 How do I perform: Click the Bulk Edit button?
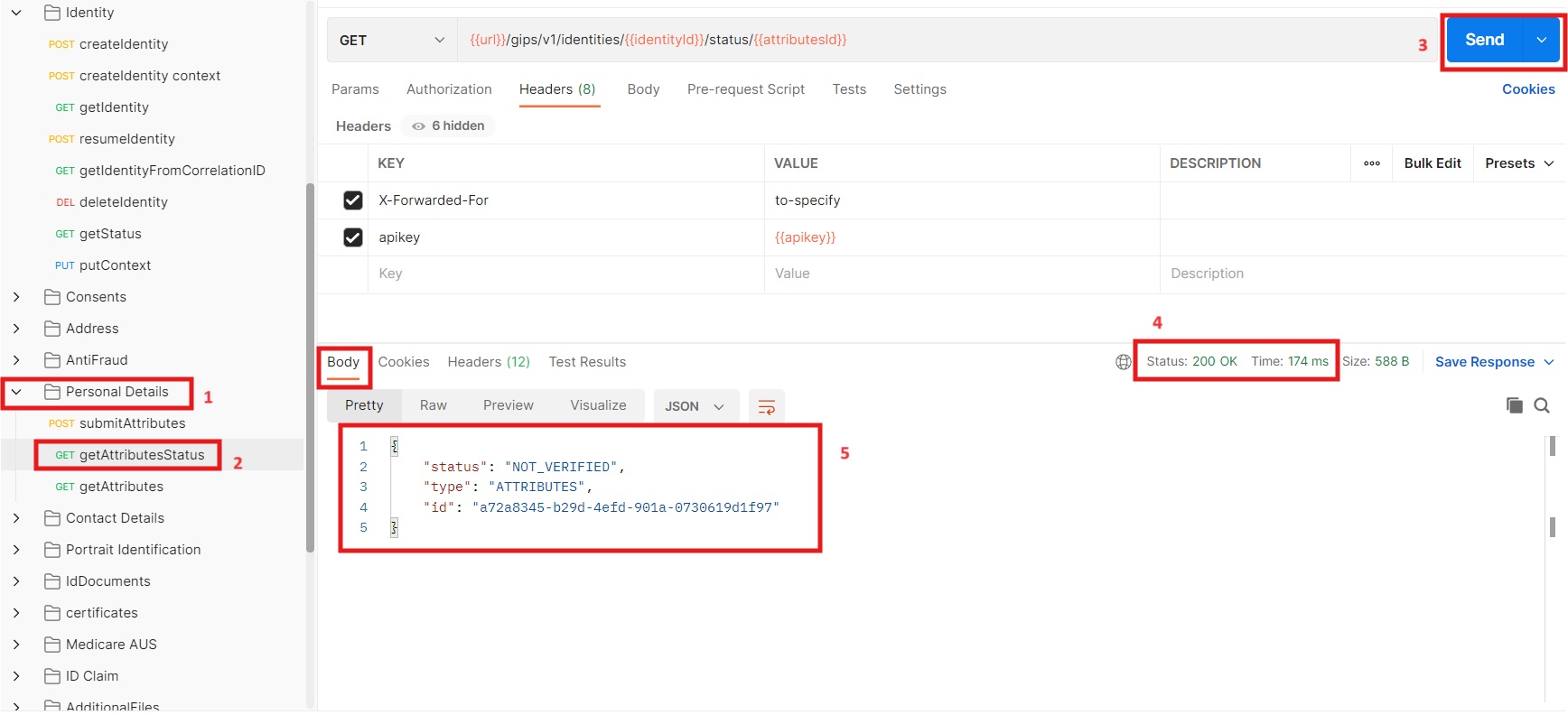tap(1433, 163)
